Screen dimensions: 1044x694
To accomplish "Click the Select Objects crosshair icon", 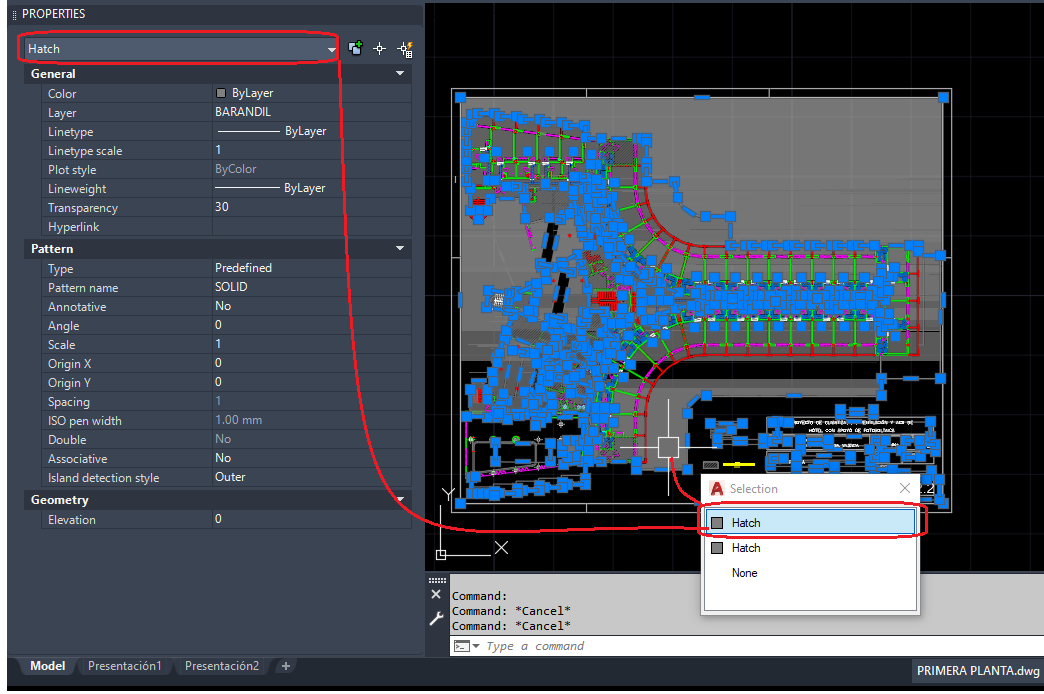I will pos(380,49).
